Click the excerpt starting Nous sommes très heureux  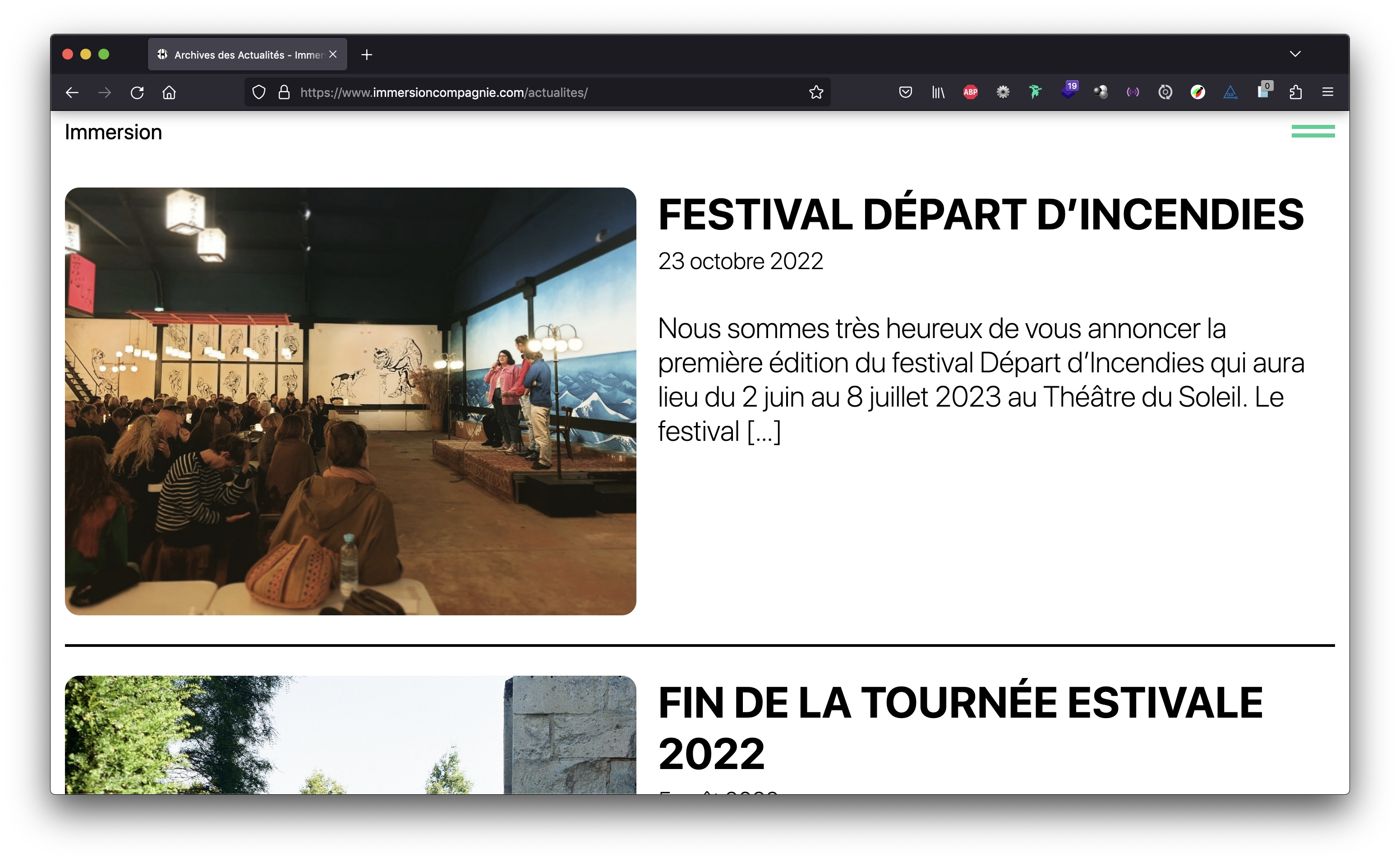pos(981,380)
